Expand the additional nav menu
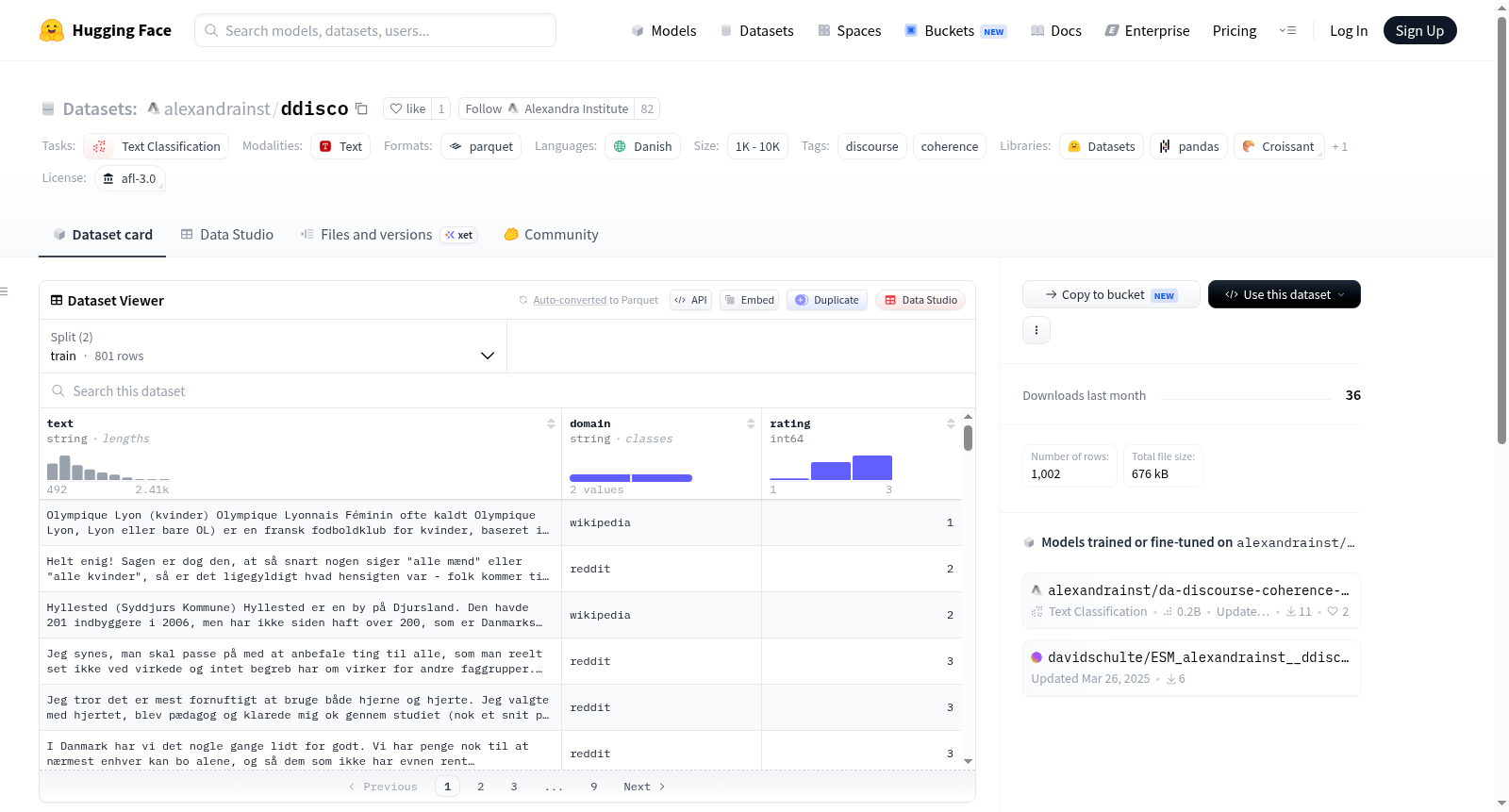 [1287, 30]
